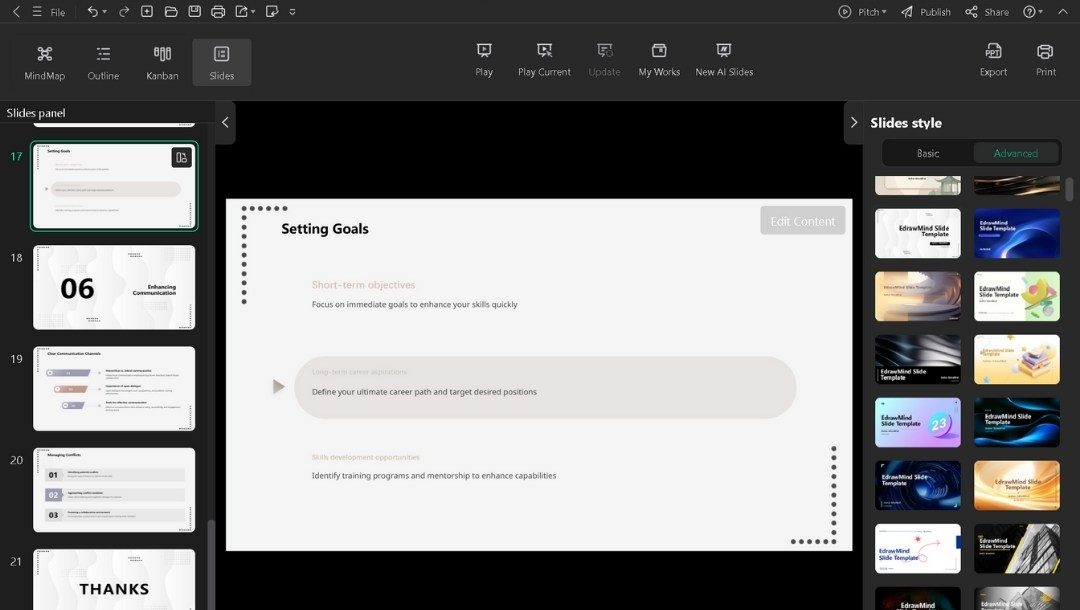This screenshot has height=610, width=1080.
Task: Click the Edit Content button
Action: point(802,220)
